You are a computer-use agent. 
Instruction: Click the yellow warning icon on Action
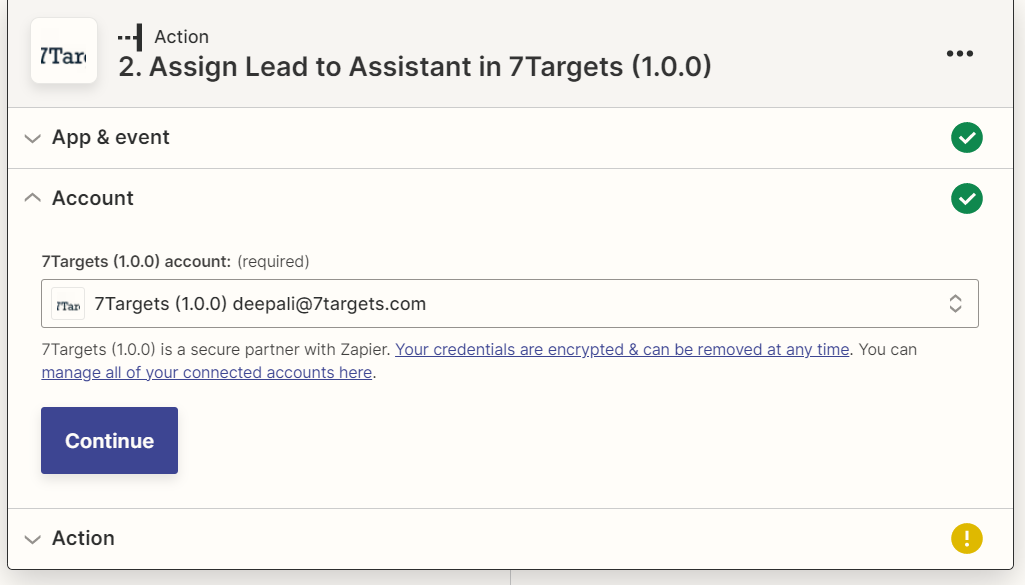pos(966,539)
